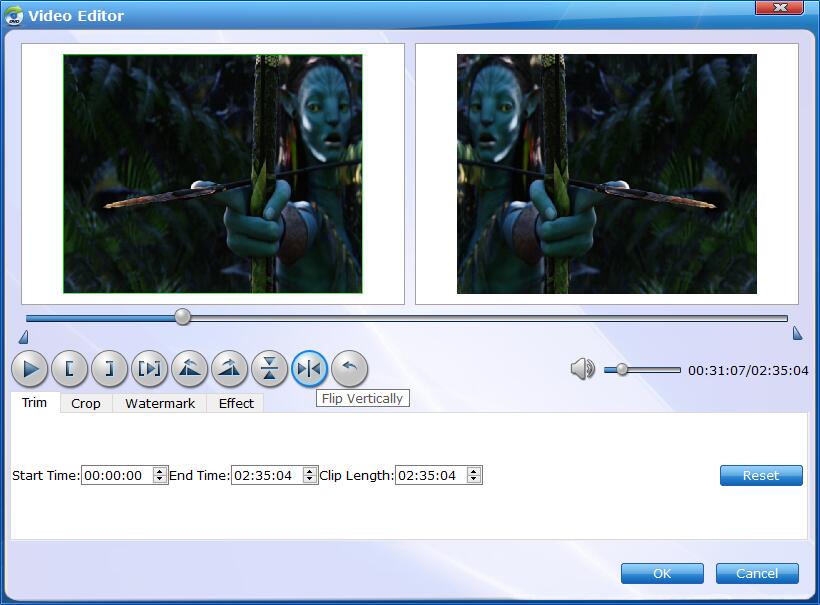Viewport: 820px width, 605px height.
Task: Click the curved-arrow revert button
Action: click(349, 369)
